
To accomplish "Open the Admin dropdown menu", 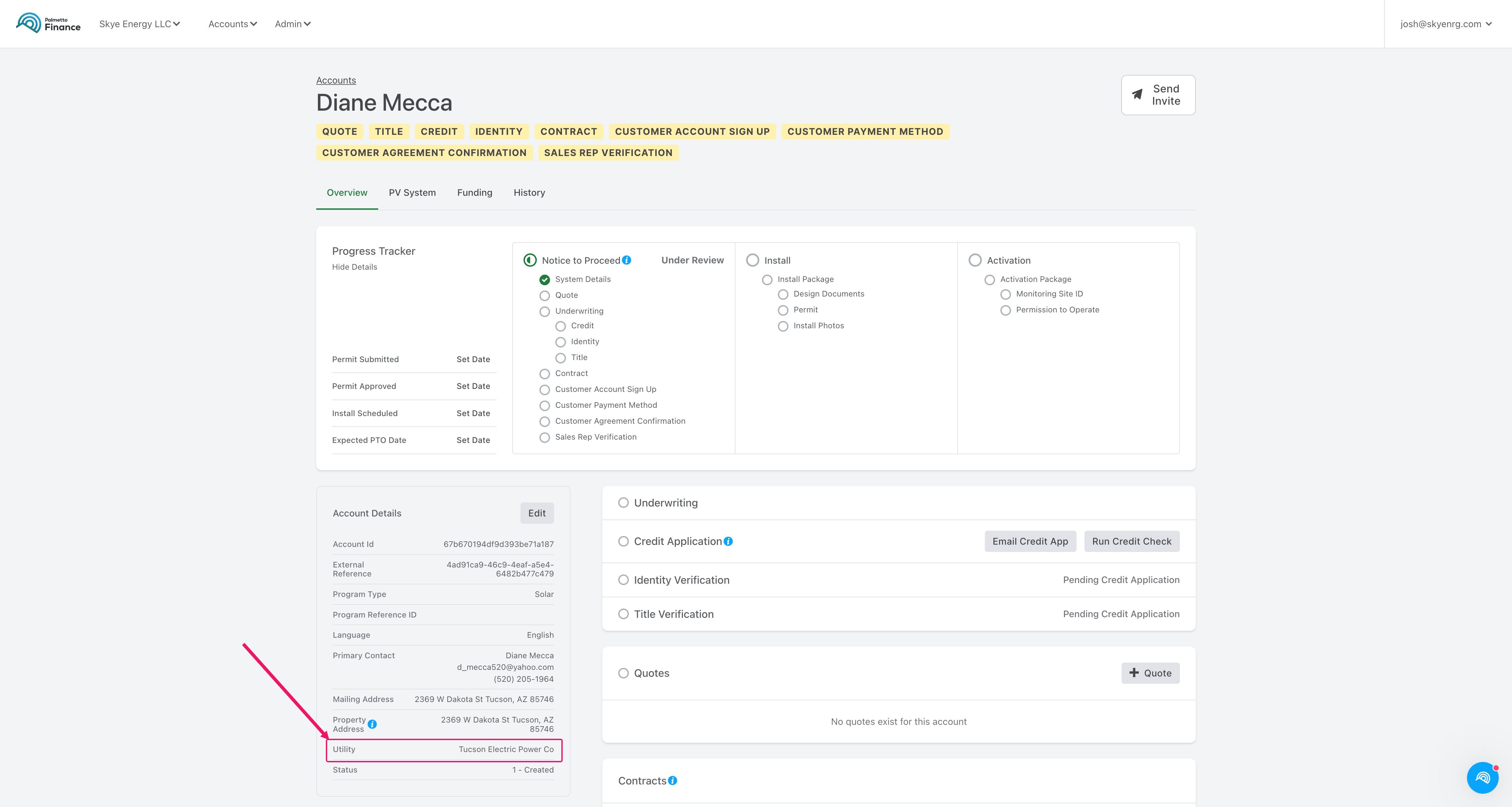I will point(292,24).
